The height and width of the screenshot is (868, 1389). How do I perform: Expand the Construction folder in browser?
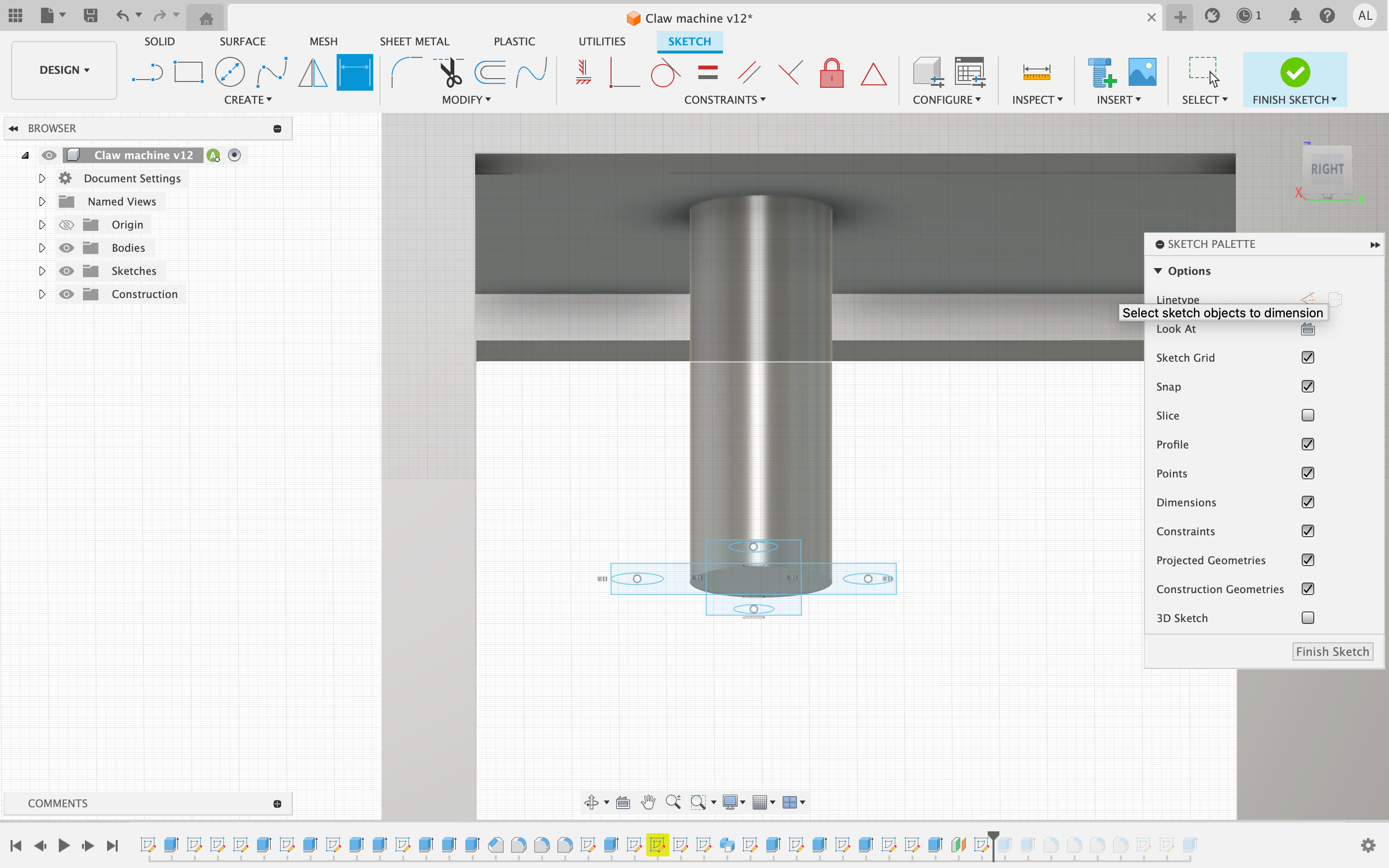point(41,294)
